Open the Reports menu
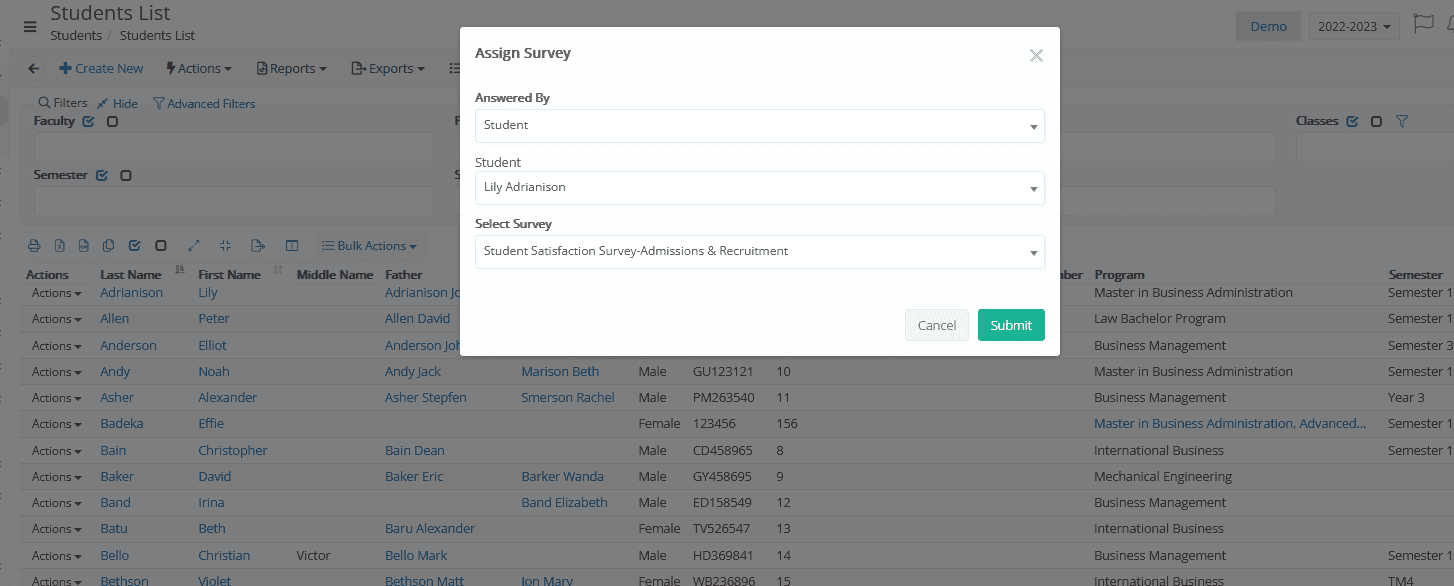 tap(292, 69)
